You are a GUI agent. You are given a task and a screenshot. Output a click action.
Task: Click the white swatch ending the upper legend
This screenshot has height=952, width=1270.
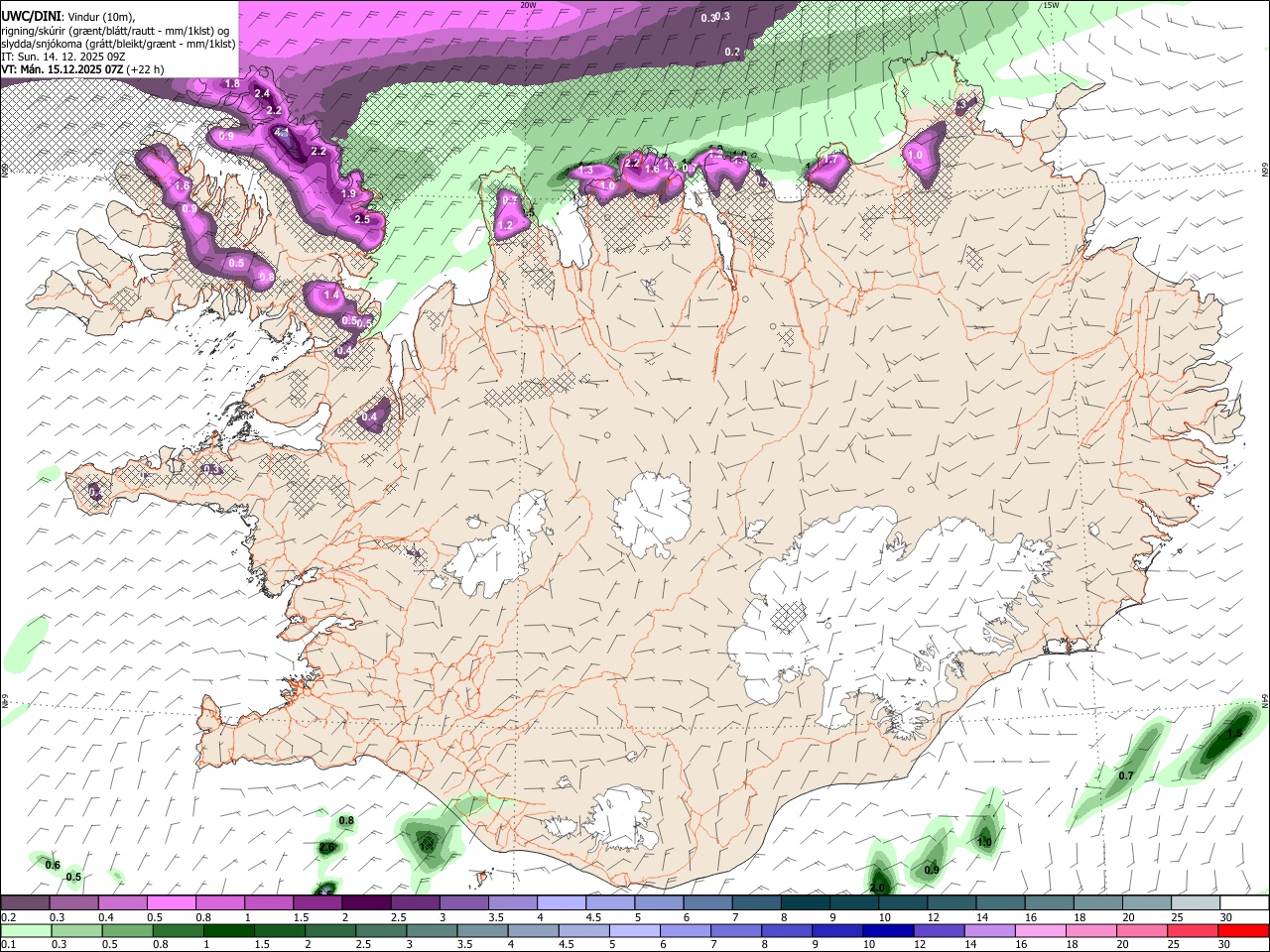(1244, 903)
